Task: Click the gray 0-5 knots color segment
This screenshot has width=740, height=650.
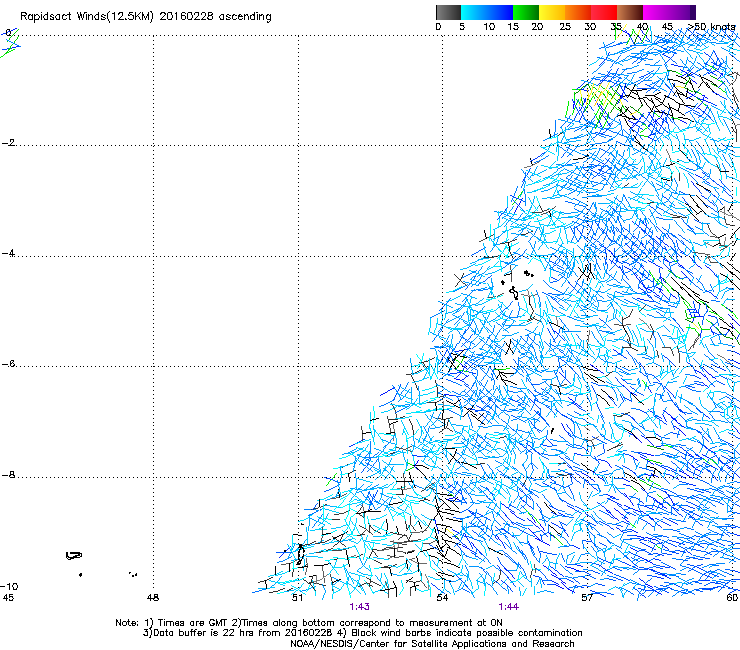Action: click(x=448, y=12)
